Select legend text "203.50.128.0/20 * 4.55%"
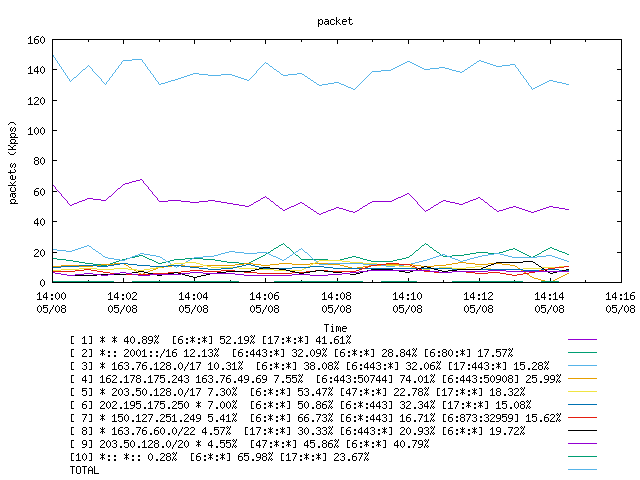Image resolution: width=640 pixels, height=480 pixels. click(x=168, y=444)
